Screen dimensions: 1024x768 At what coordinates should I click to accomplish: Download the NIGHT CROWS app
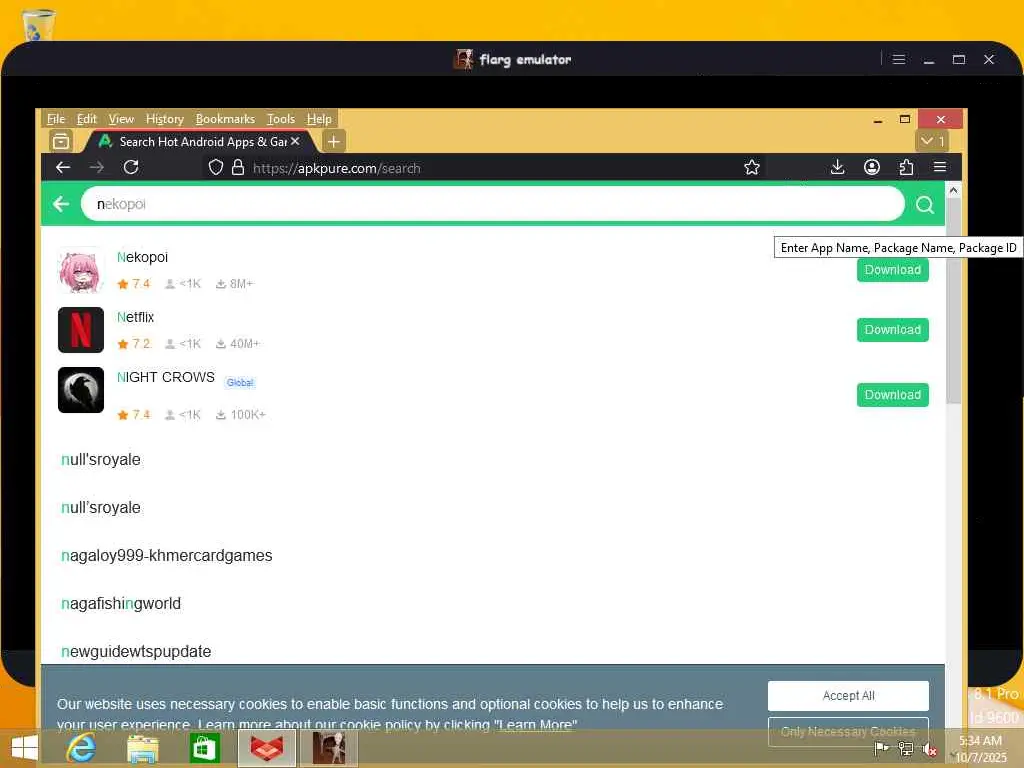pyautogui.click(x=892, y=394)
